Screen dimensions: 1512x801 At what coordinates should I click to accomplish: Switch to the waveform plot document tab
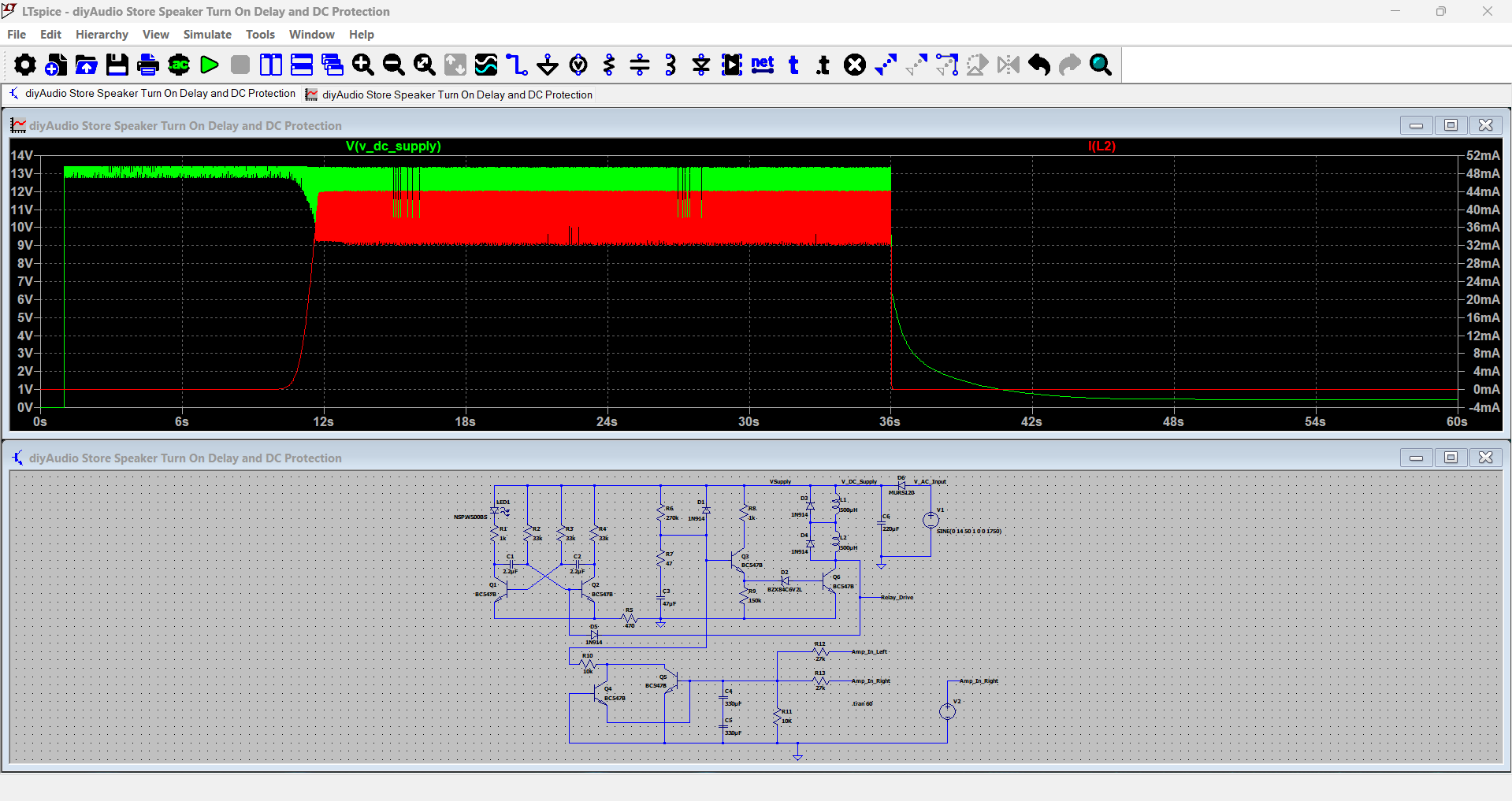click(x=449, y=95)
